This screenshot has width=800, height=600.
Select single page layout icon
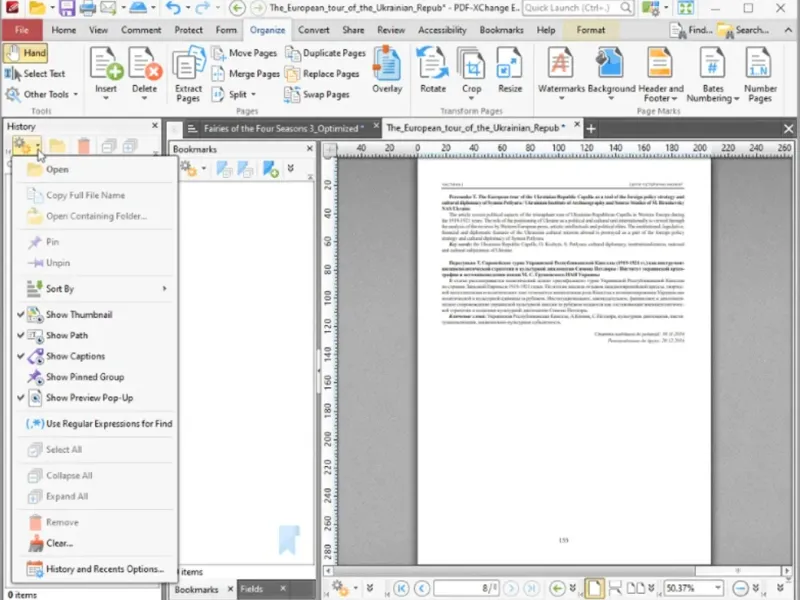tap(594, 588)
